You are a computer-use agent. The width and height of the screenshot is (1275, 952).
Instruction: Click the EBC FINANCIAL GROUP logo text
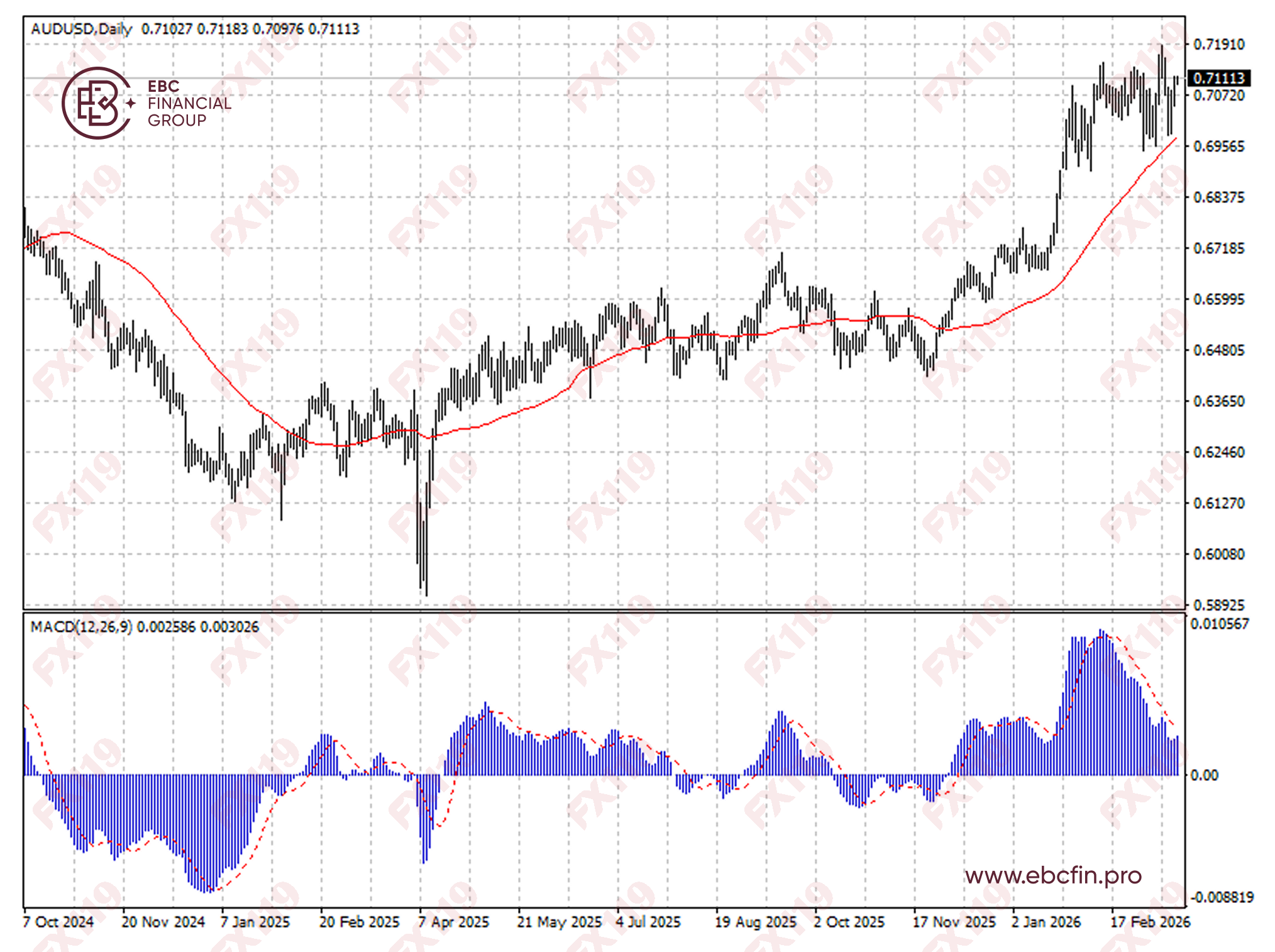point(189,103)
